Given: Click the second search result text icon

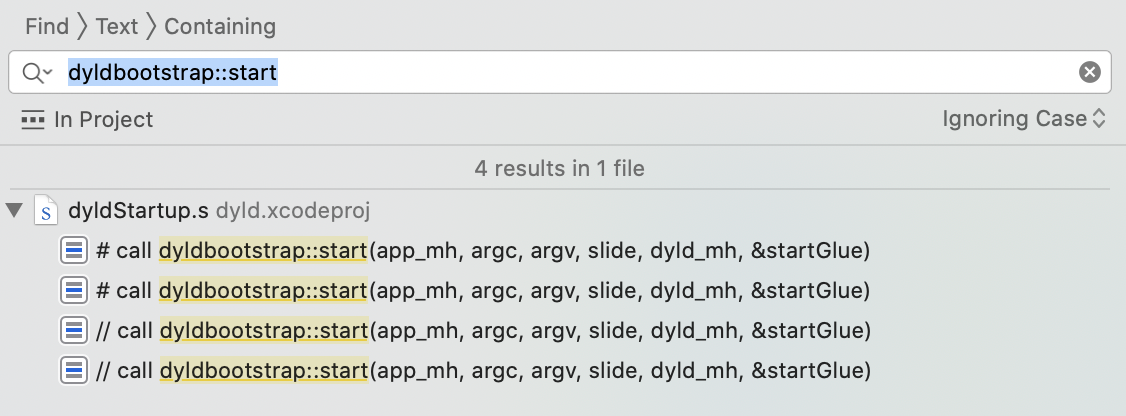Looking at the screenshot, I should [x=73, y=290].
